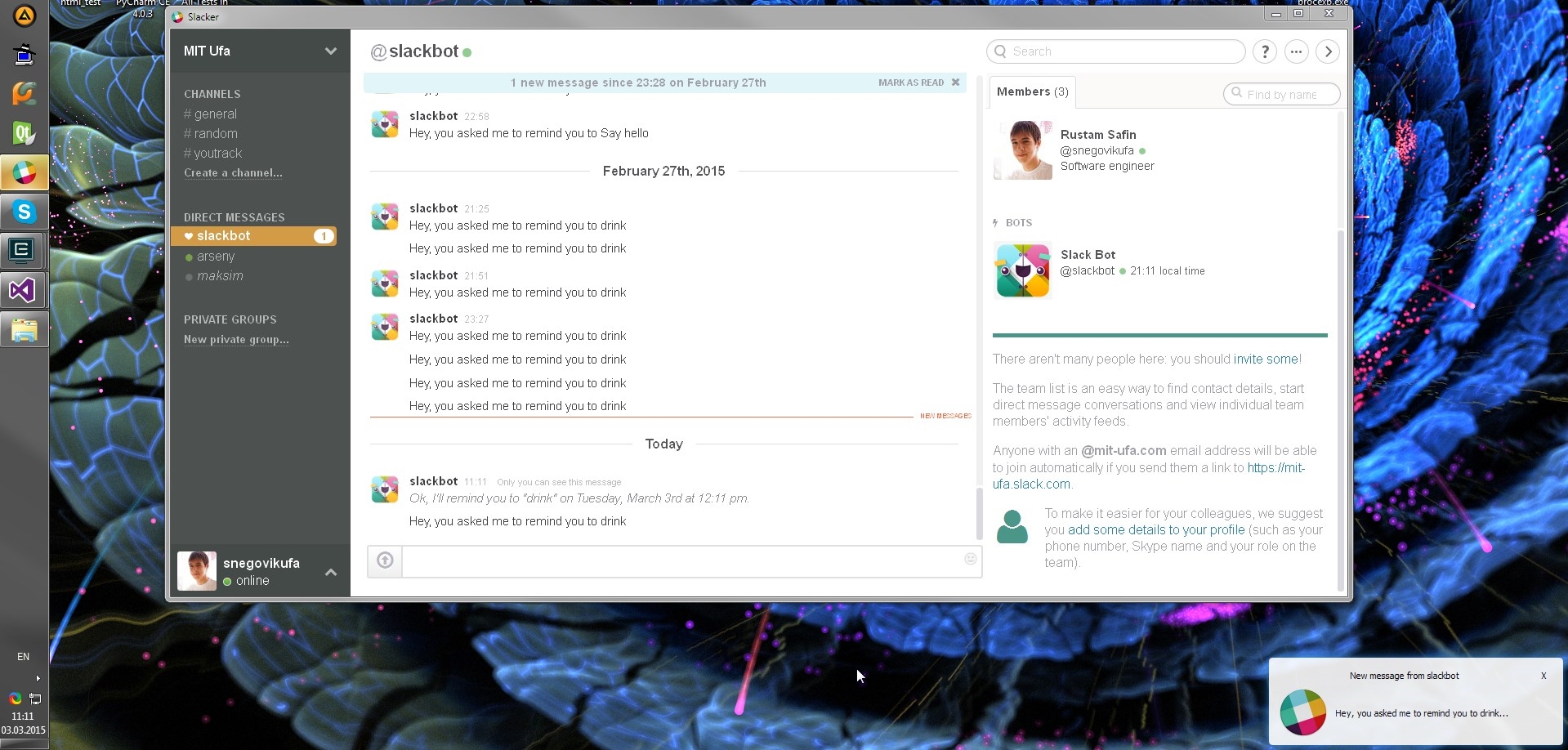The image size is (1568, 750).
Task: Click the message list scrollbar
Action: pos(979,513)
